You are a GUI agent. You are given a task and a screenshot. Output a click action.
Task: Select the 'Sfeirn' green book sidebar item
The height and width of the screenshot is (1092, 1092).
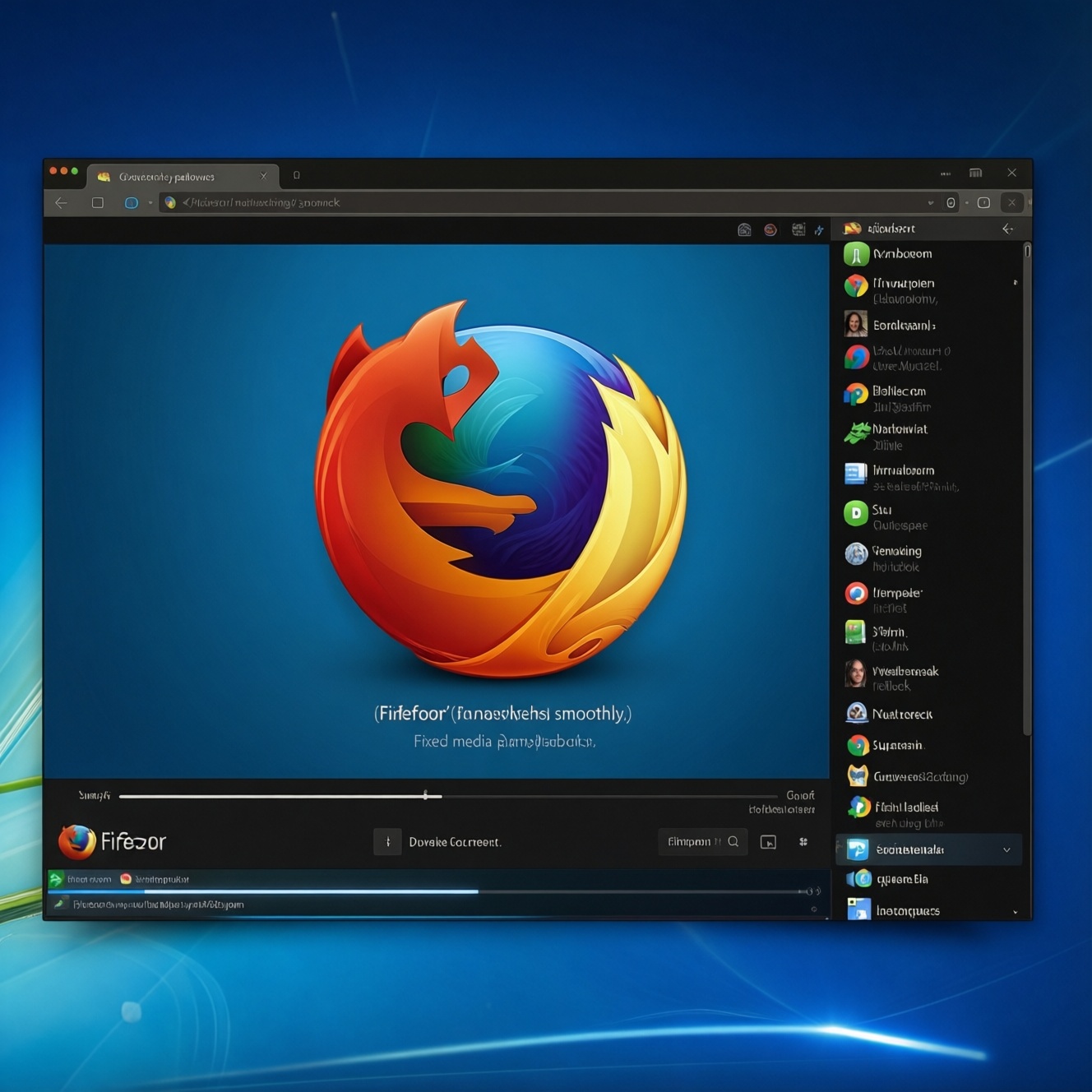[929, 637]
